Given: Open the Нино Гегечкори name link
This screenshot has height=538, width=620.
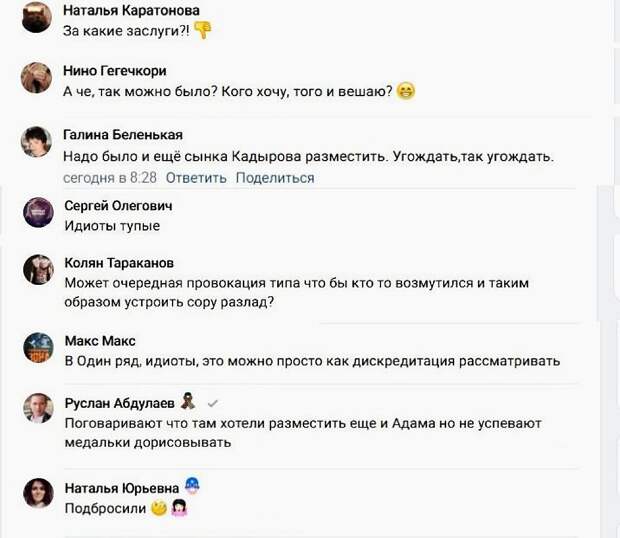Looking at the screenshot, I should 115,71.
